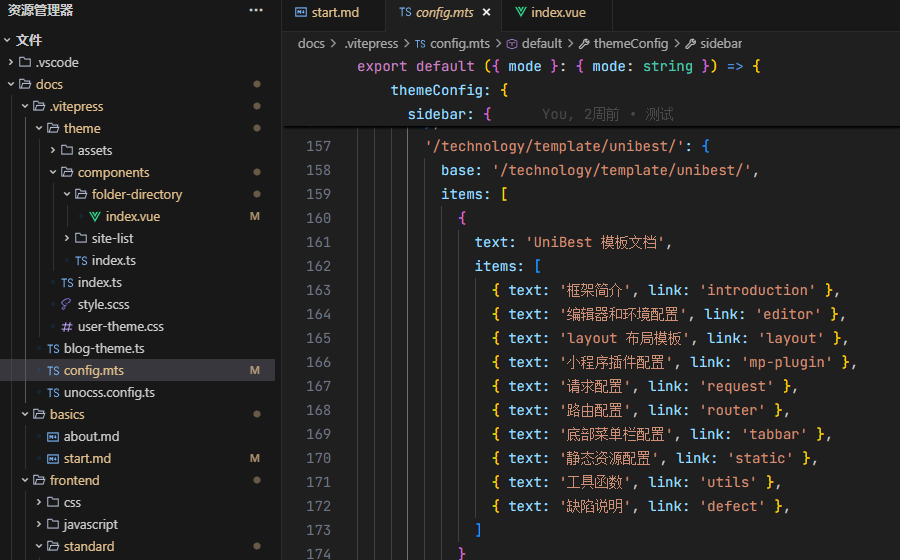Click the Vue icon of index.vue in tree
This screenshot has height=560, width=900.
click(x=95, y=216)
